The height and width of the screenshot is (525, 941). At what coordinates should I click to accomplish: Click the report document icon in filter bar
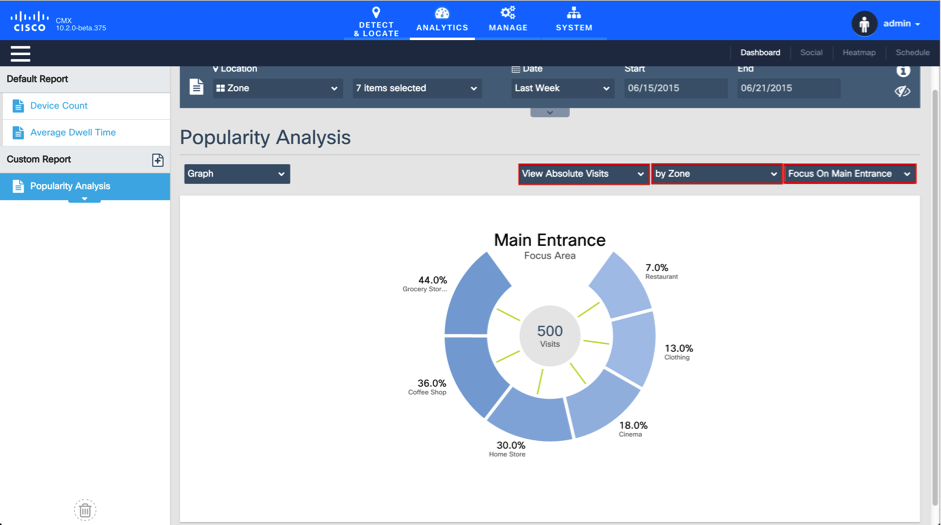[196, 88]
